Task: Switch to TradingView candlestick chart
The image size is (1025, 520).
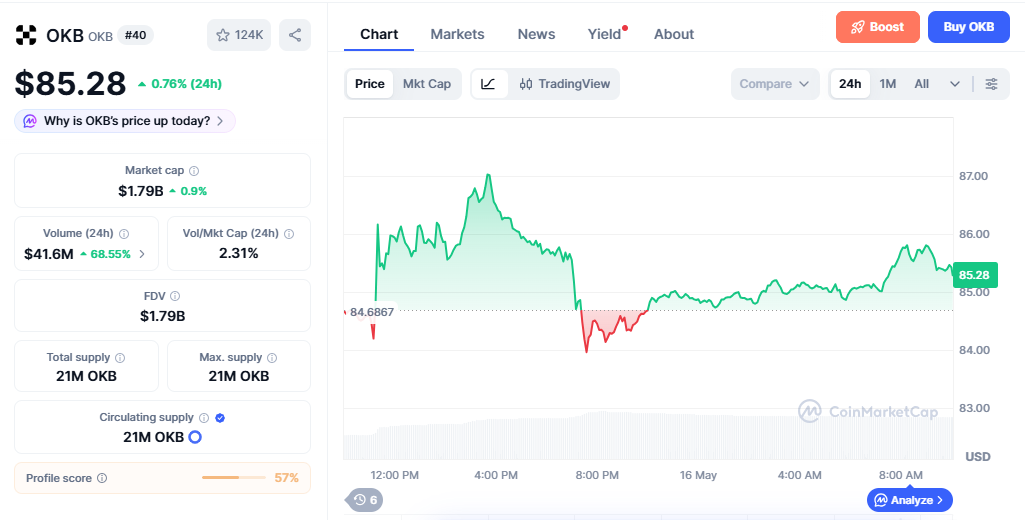Action: pyautogui.click(x=564, y=84)
